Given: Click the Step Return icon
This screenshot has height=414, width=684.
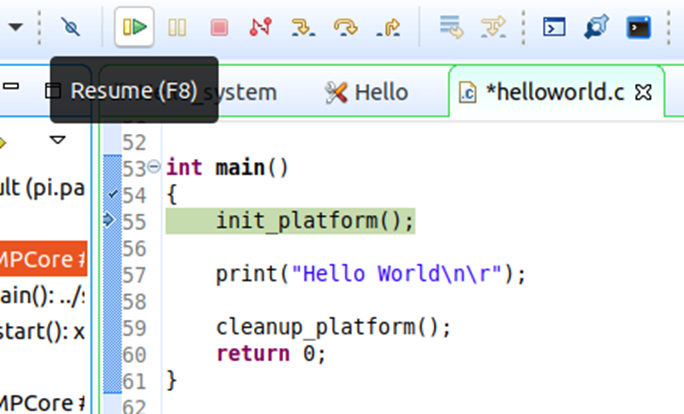Looking at the screenshot, I should click(x=388, y=28).
